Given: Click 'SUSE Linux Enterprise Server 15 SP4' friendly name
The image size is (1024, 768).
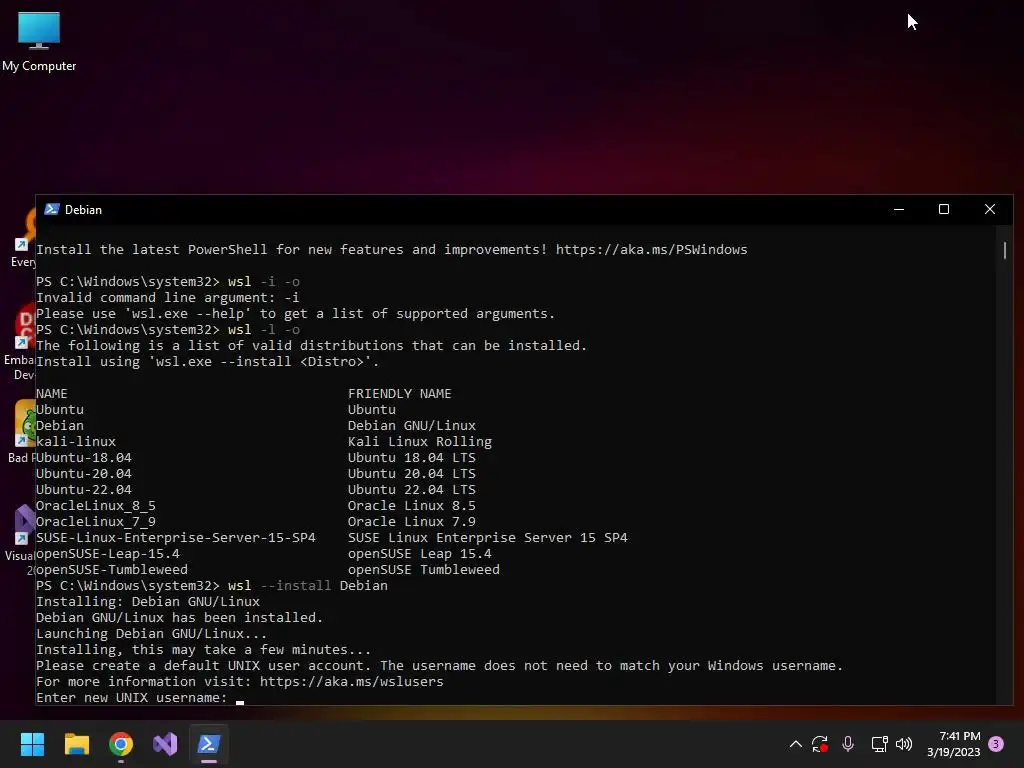Looking at the screenshot, I should [487, 537].
